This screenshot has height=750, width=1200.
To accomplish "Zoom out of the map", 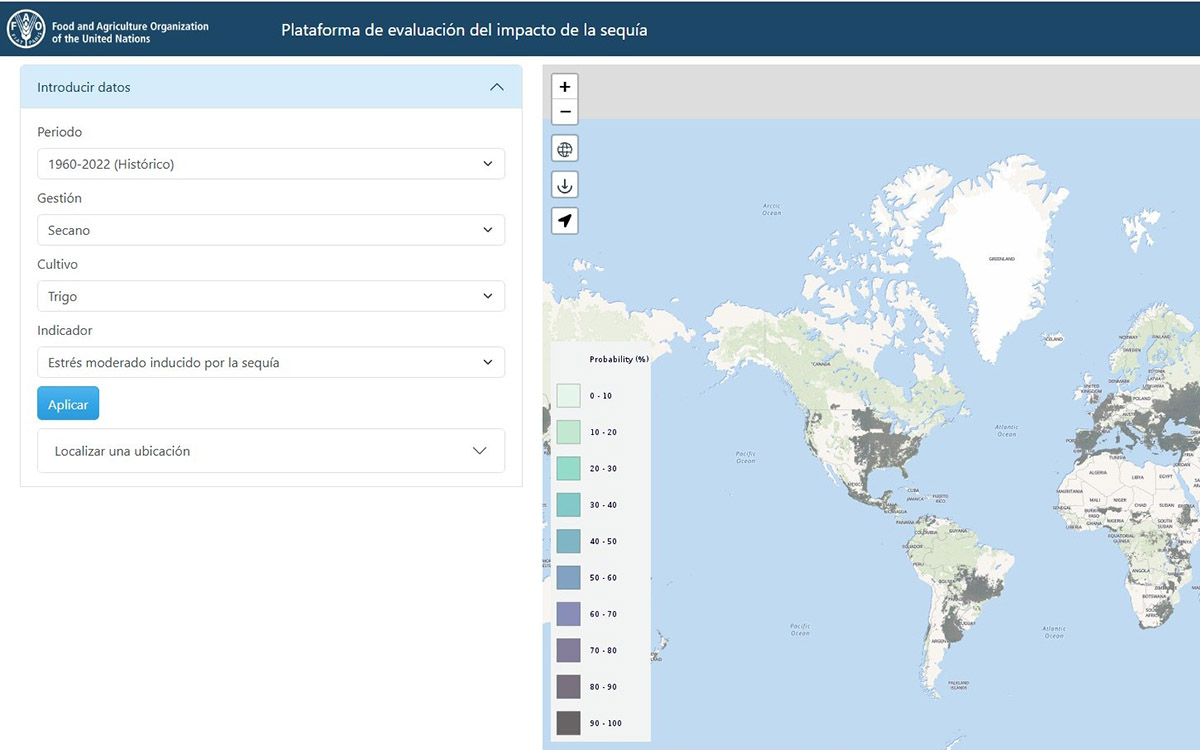I will coord(565,112).
